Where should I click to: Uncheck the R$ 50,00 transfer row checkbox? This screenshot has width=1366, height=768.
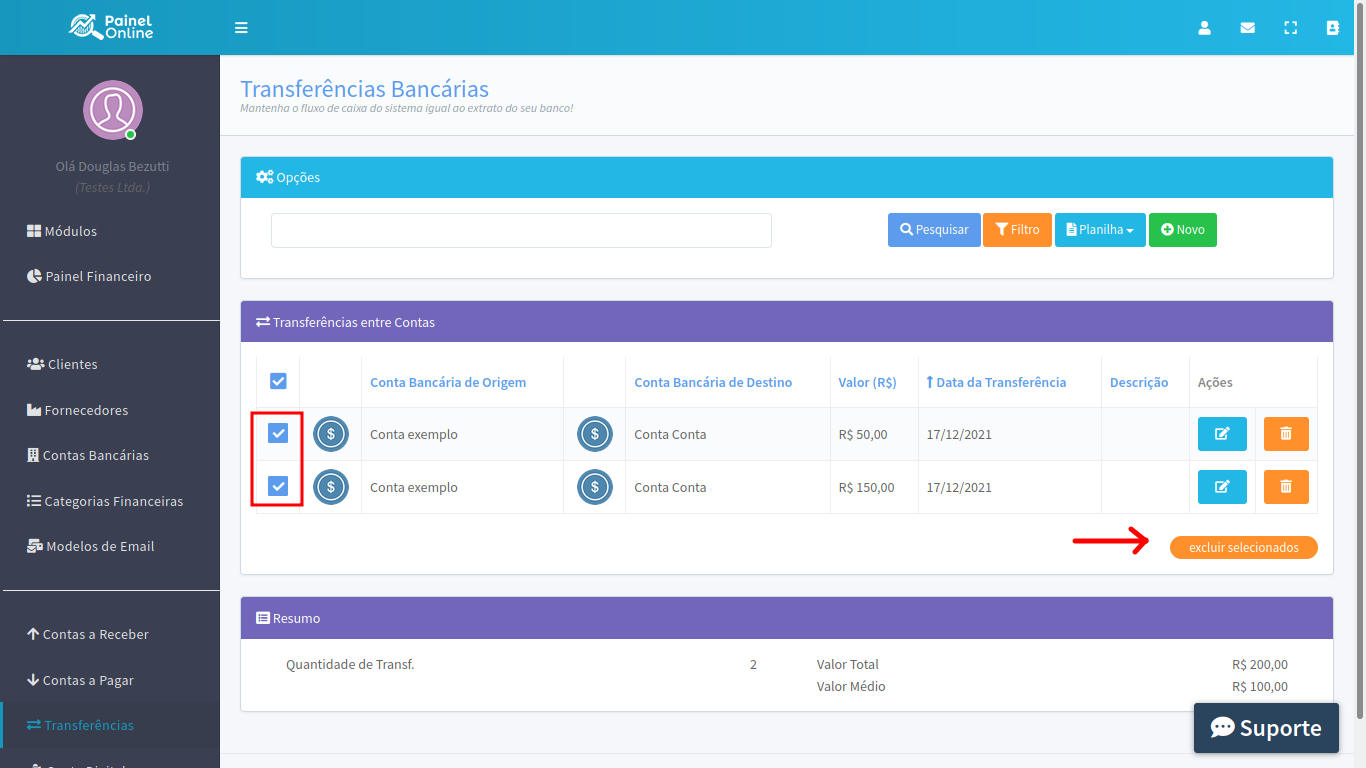278,433
